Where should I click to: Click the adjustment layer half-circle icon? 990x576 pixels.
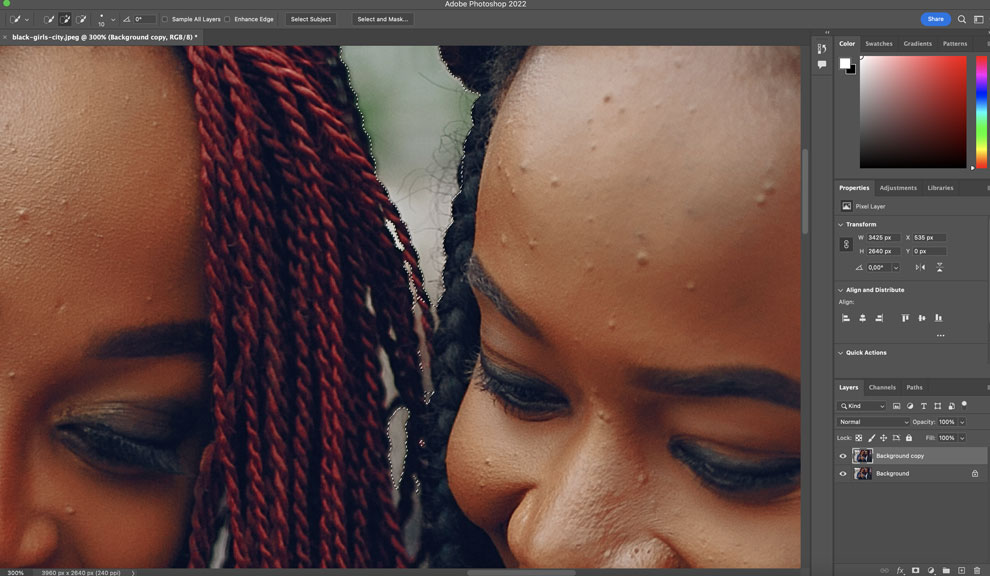pos(932,569)
